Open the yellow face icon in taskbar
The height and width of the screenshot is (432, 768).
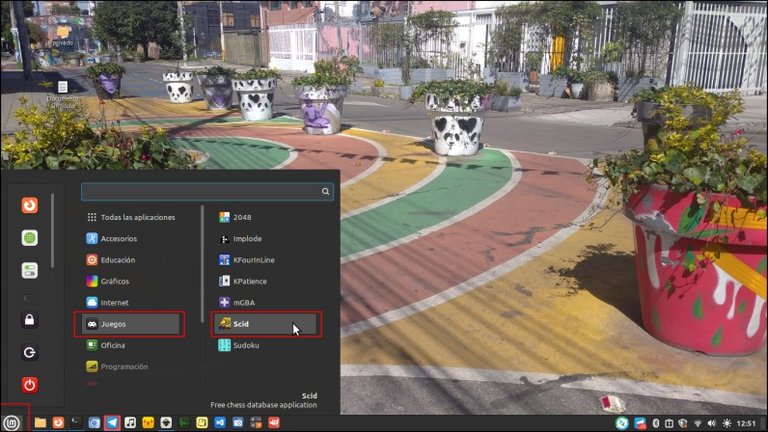(148, 423)
